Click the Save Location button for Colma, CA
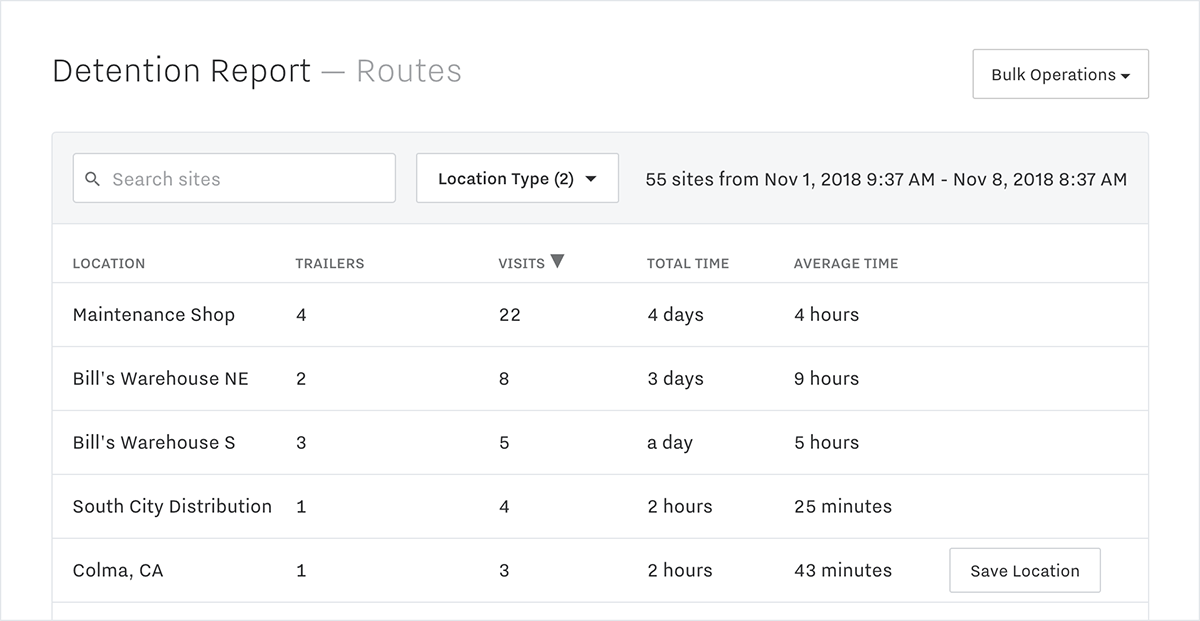The width and height of the screenshot is (1200, 621). pyautogui.click(x=1024, y=570)
